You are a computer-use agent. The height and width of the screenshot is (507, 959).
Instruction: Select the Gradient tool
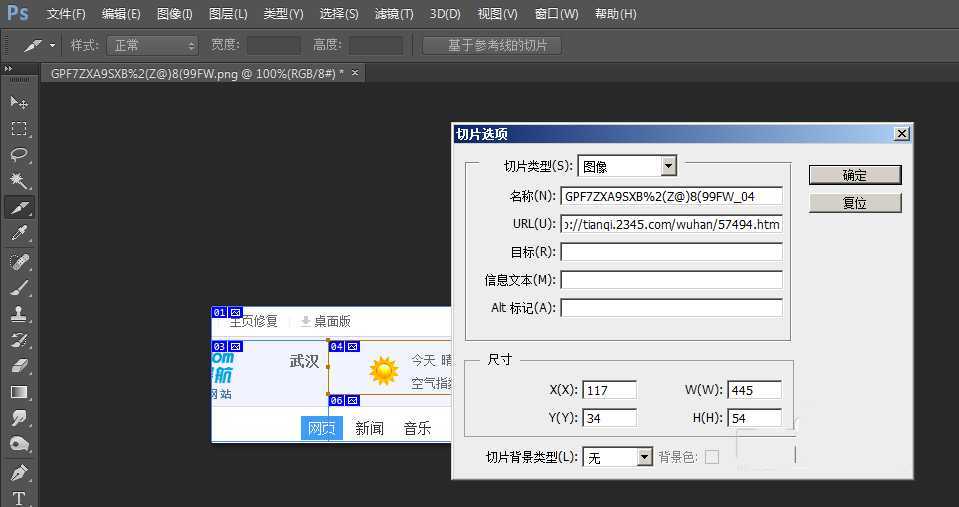coord(19,392)
